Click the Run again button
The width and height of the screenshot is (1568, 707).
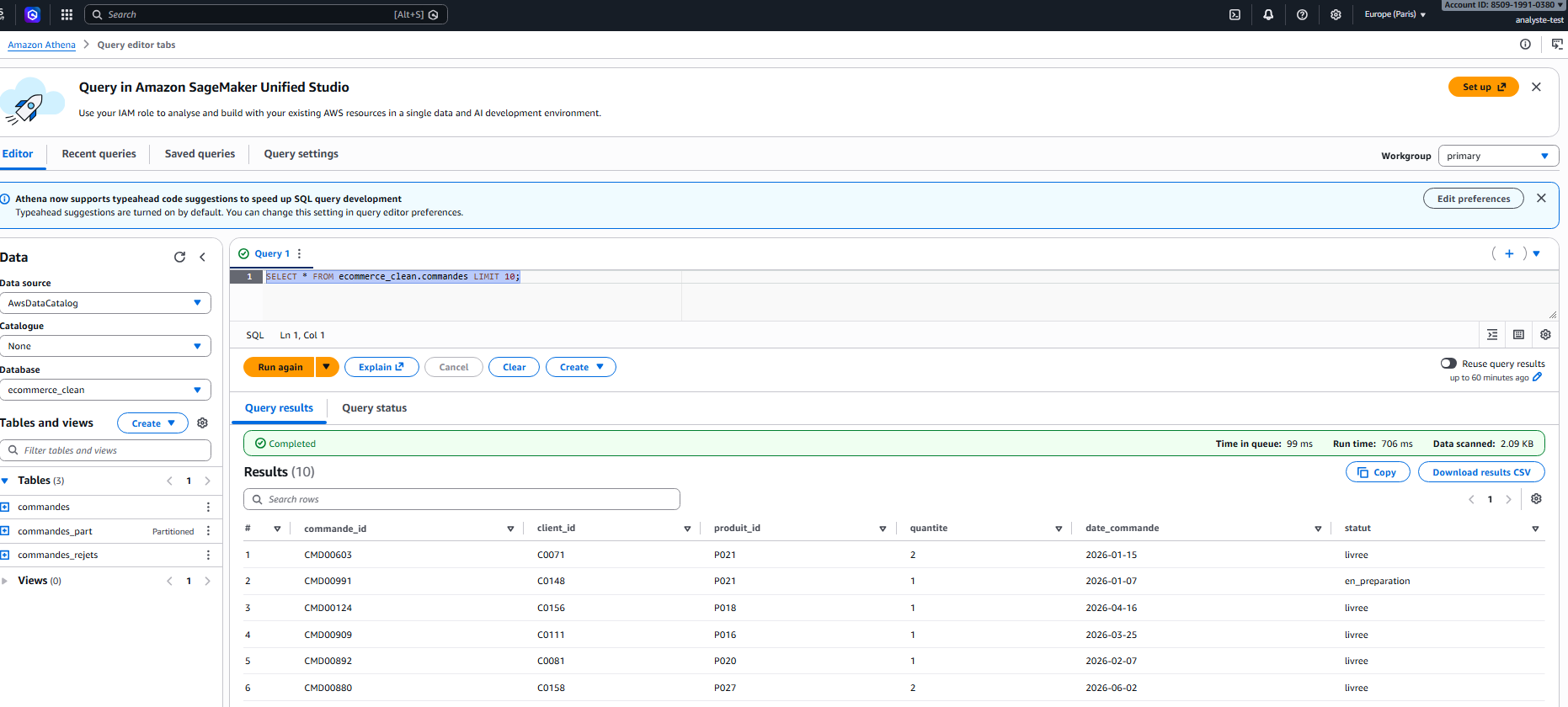(x=280, y=367)
